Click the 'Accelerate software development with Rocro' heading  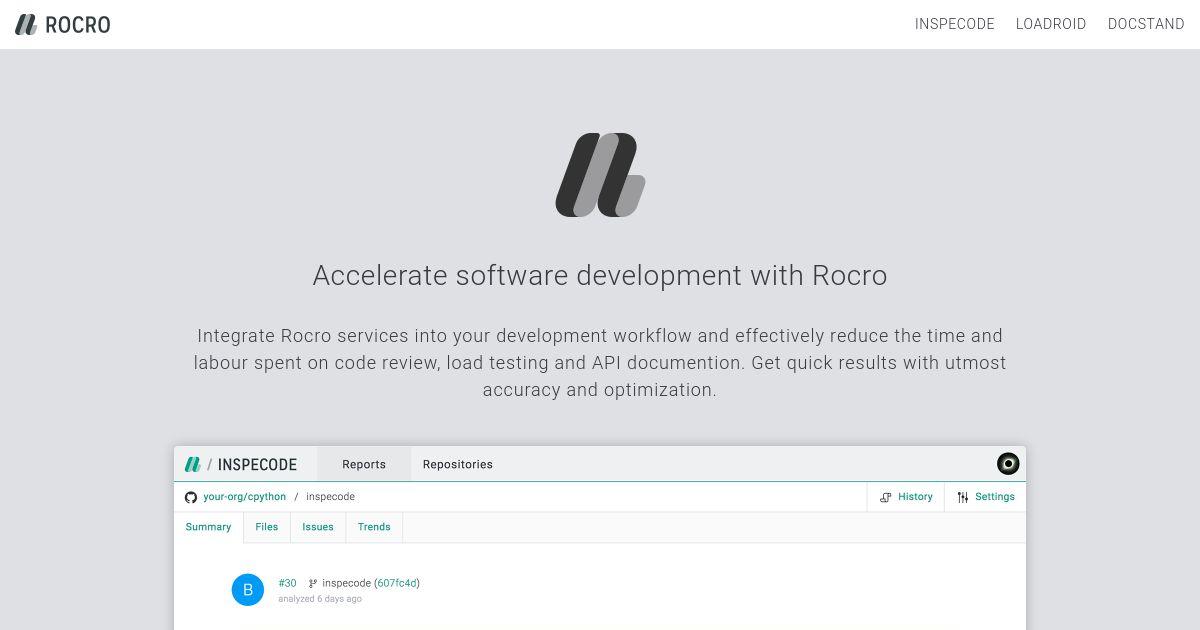point(600,275)
